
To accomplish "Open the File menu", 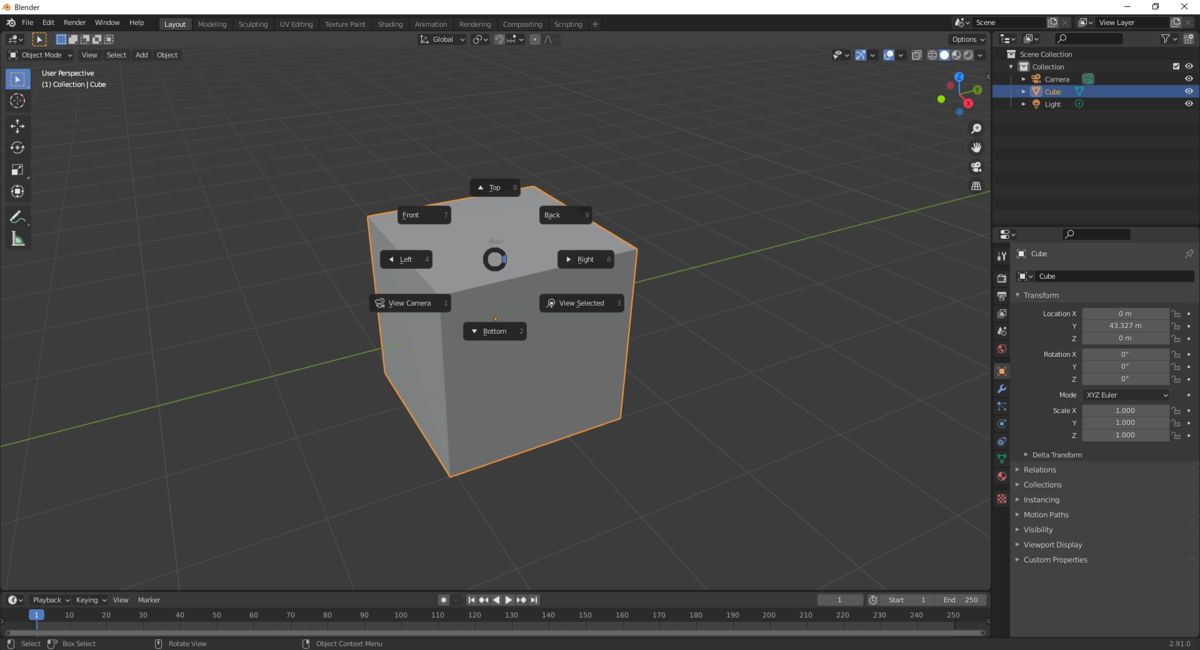I will pyautogui.click(x=27, y=22).
